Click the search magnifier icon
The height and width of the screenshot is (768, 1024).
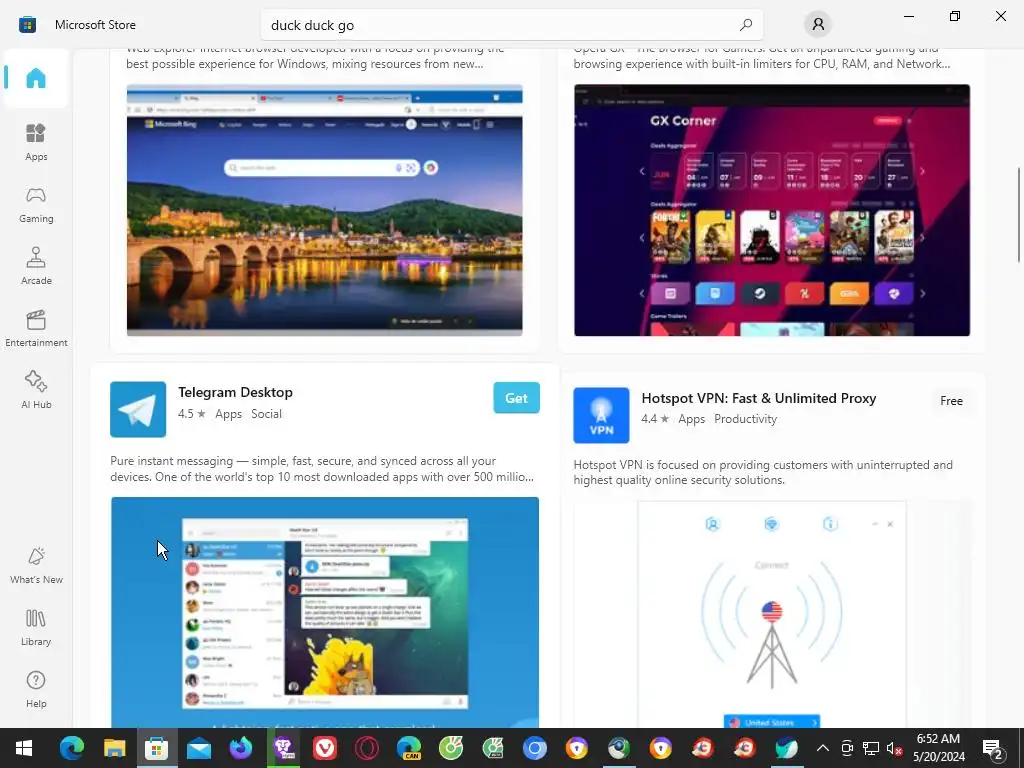pos(746,25)
